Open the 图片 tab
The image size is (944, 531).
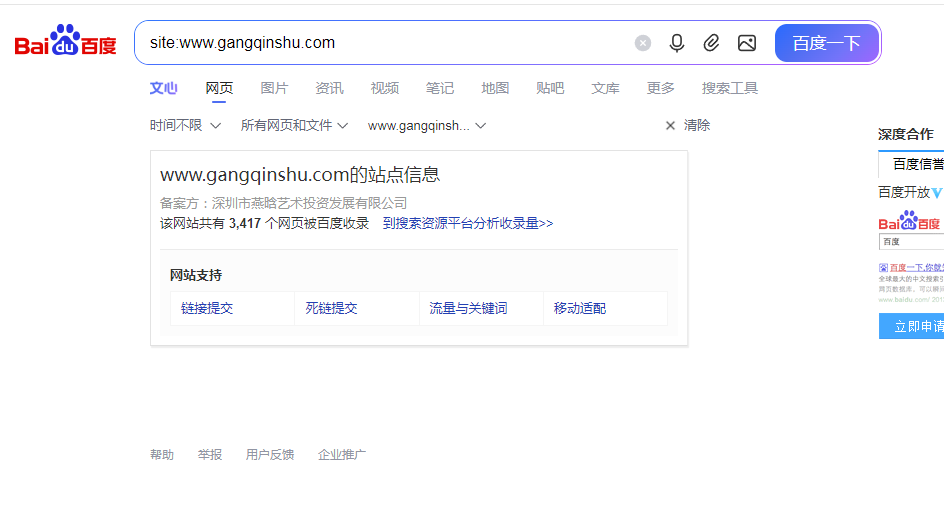point(274,88)
